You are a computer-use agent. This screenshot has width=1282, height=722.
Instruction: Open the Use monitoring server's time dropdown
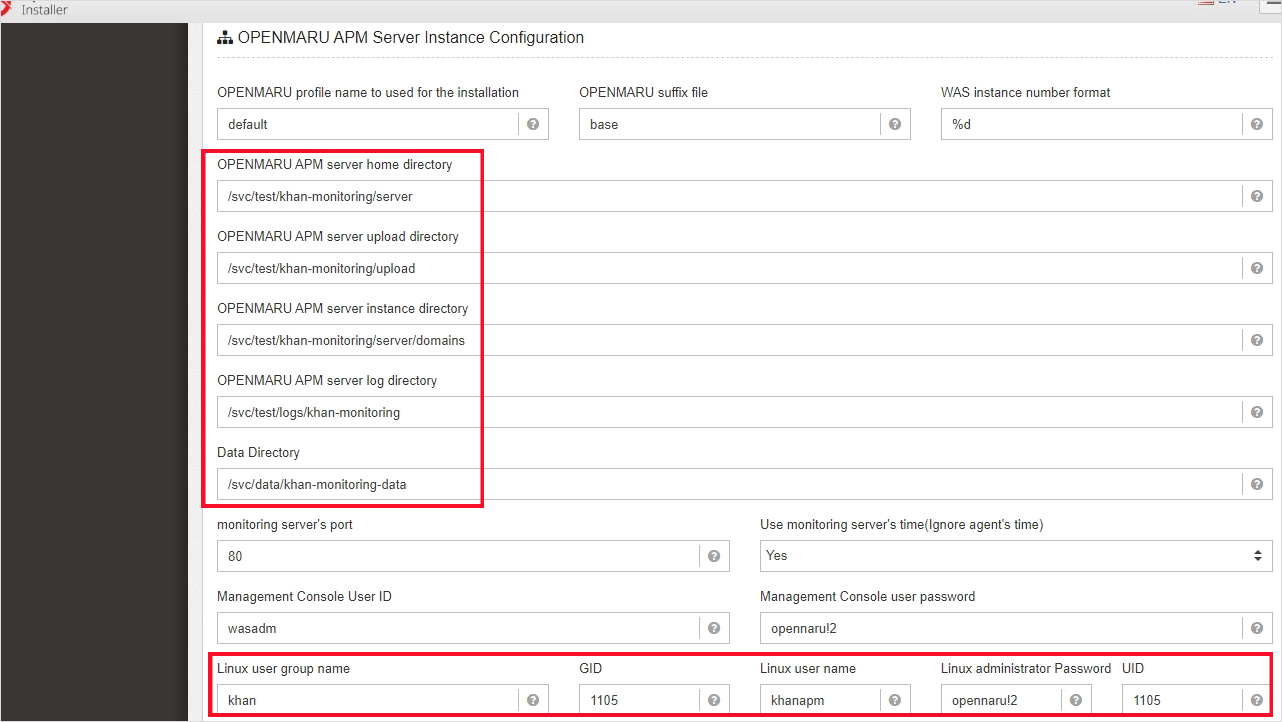coord(1015,556)
